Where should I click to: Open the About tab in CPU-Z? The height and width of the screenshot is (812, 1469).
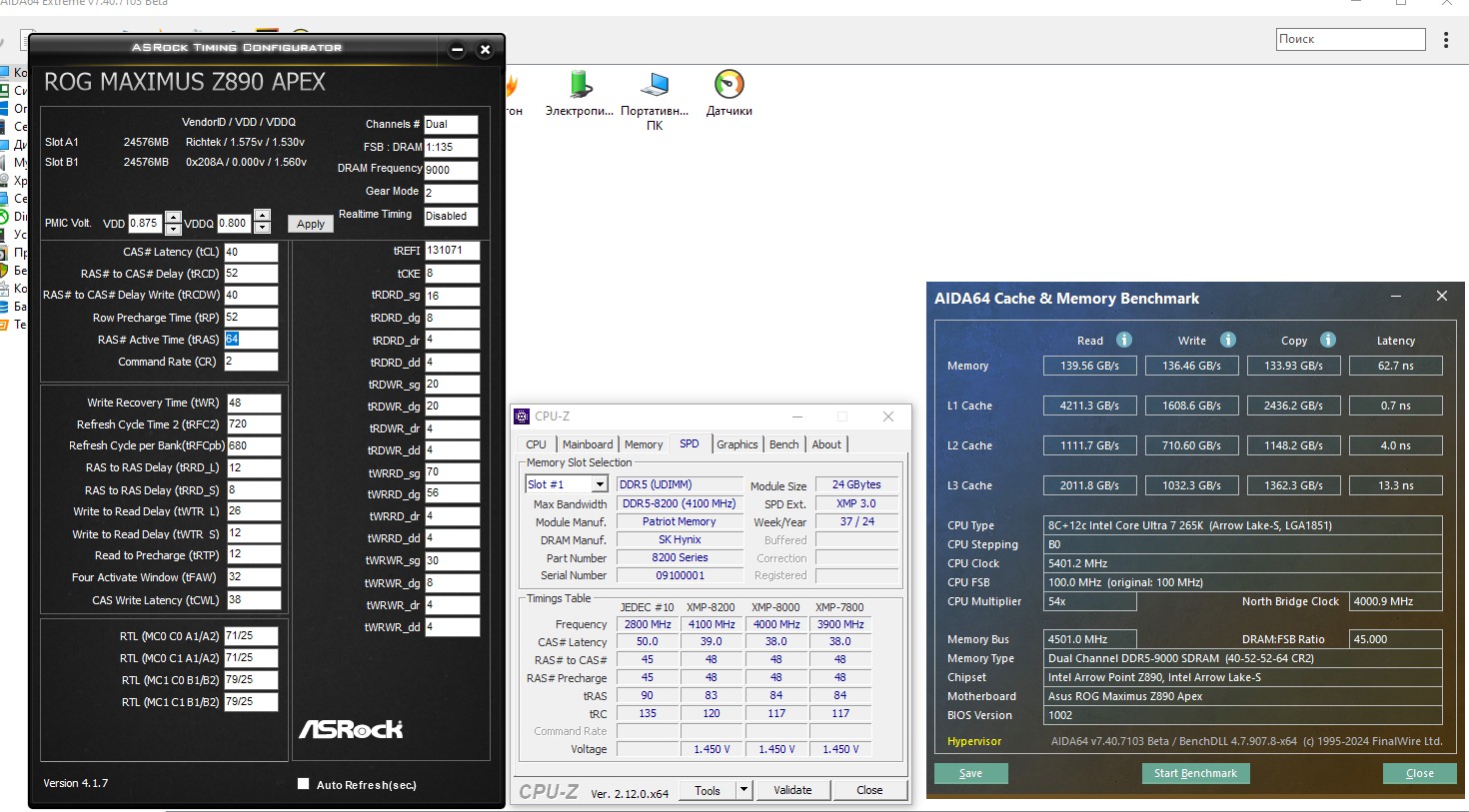click(826, 444)
